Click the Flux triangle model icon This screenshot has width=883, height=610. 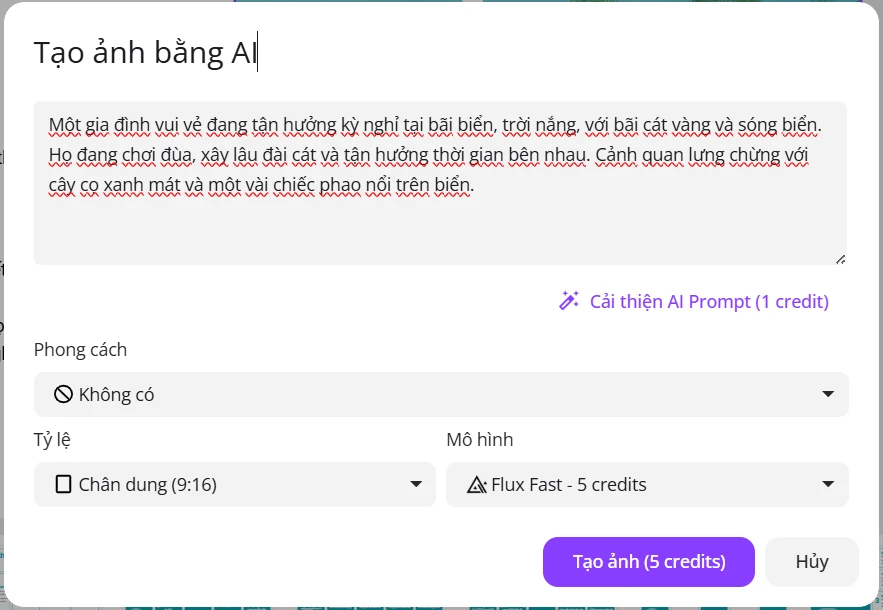[x=476, y=484]
